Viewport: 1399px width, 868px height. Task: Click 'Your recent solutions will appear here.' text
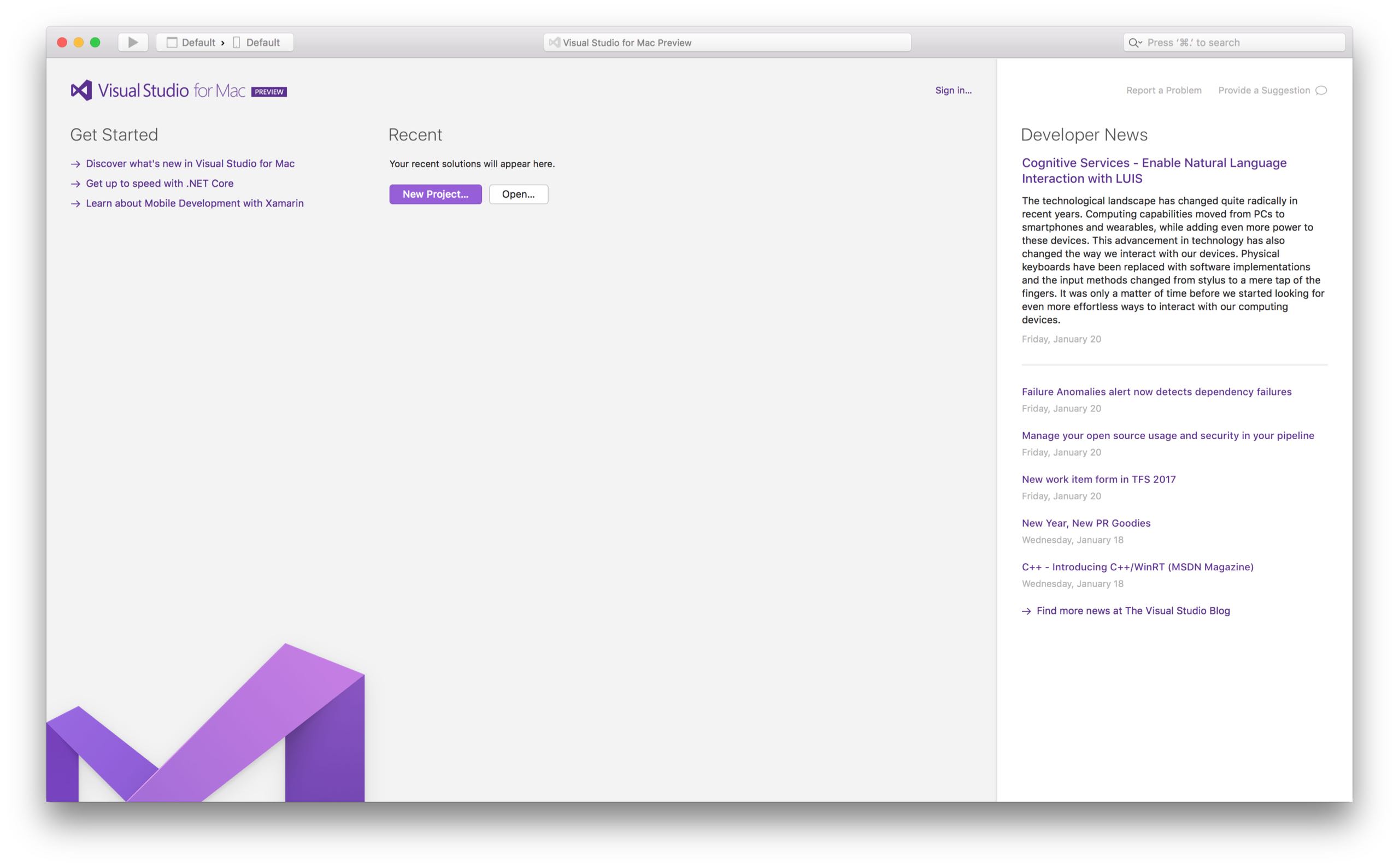(x=472, y=164)
